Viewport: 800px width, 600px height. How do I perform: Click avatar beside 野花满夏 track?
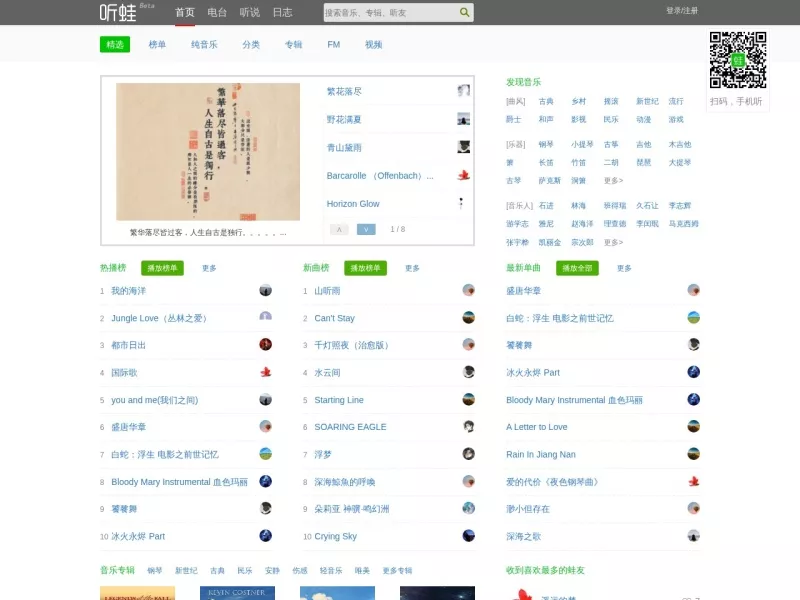point(463,119)
